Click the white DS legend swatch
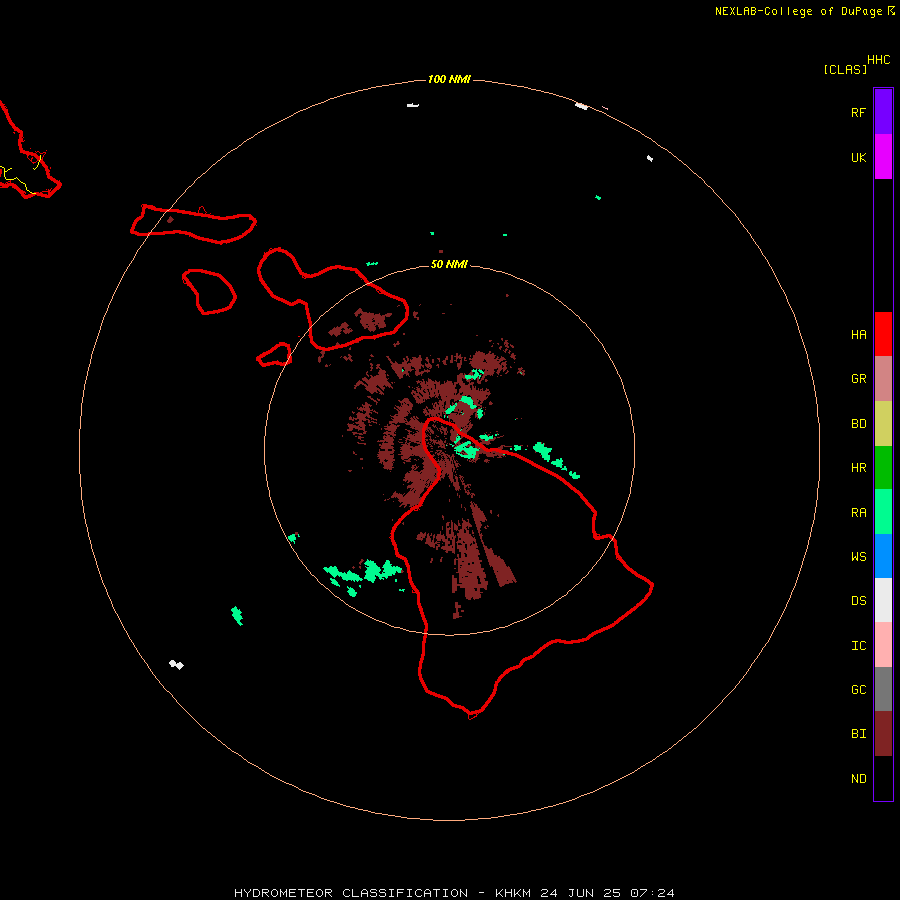900x900 pixels. point(883,600)
